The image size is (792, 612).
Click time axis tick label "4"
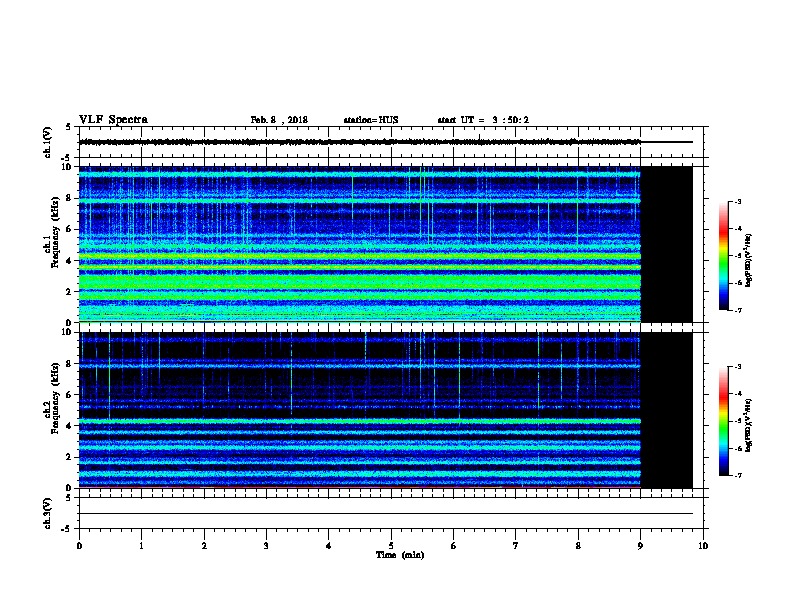tap(328, 545)
